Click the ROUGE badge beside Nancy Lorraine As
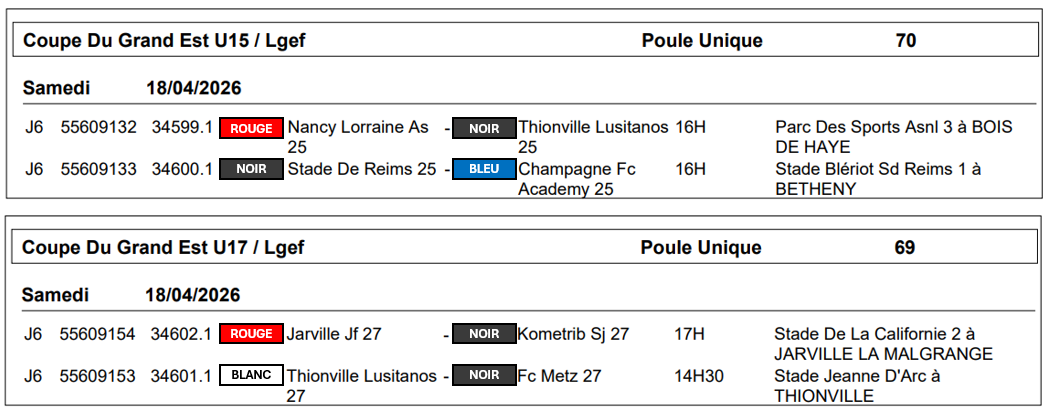 coord(251,128)
